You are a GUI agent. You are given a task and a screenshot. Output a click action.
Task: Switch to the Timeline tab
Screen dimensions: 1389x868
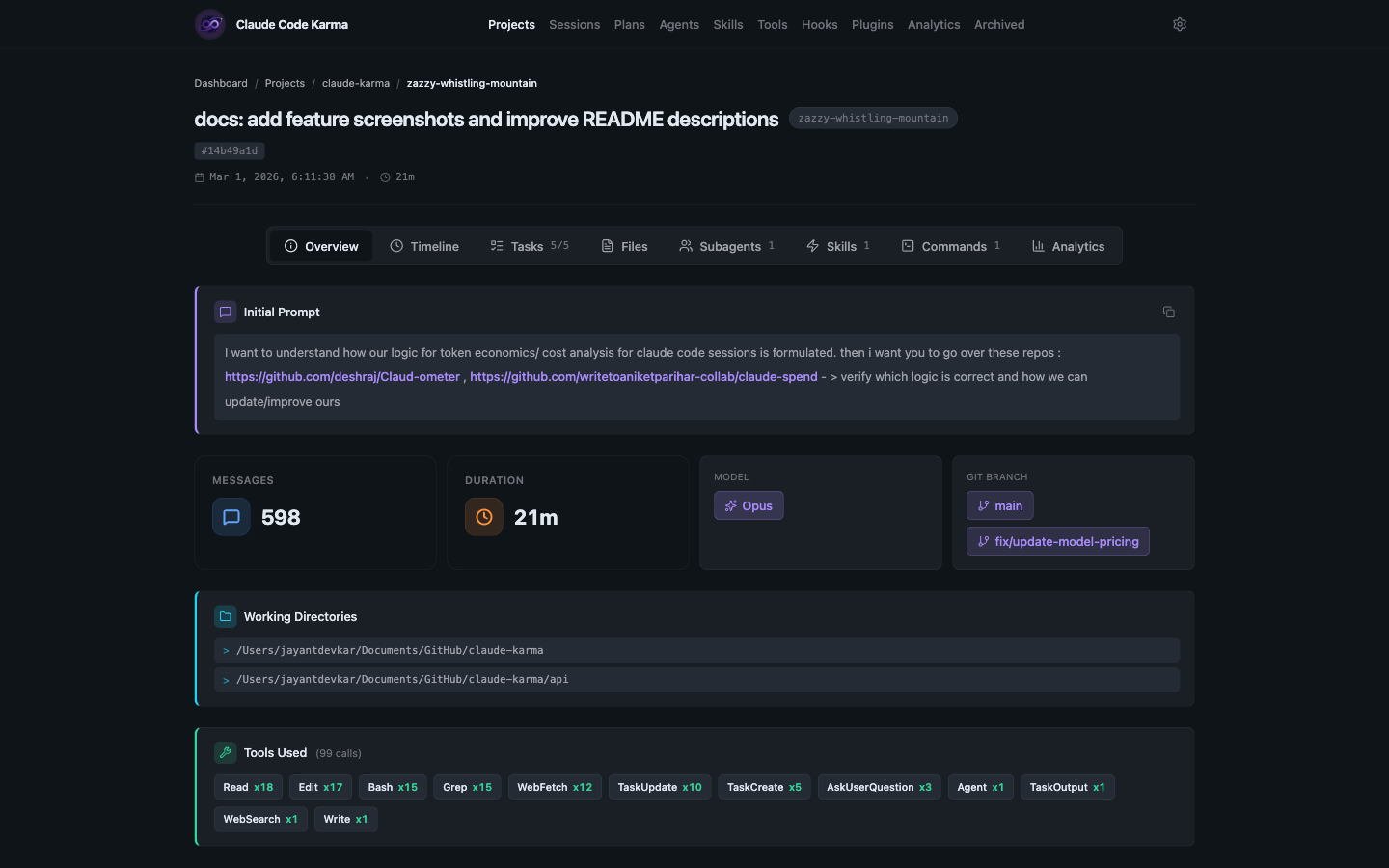coord(424,246)
